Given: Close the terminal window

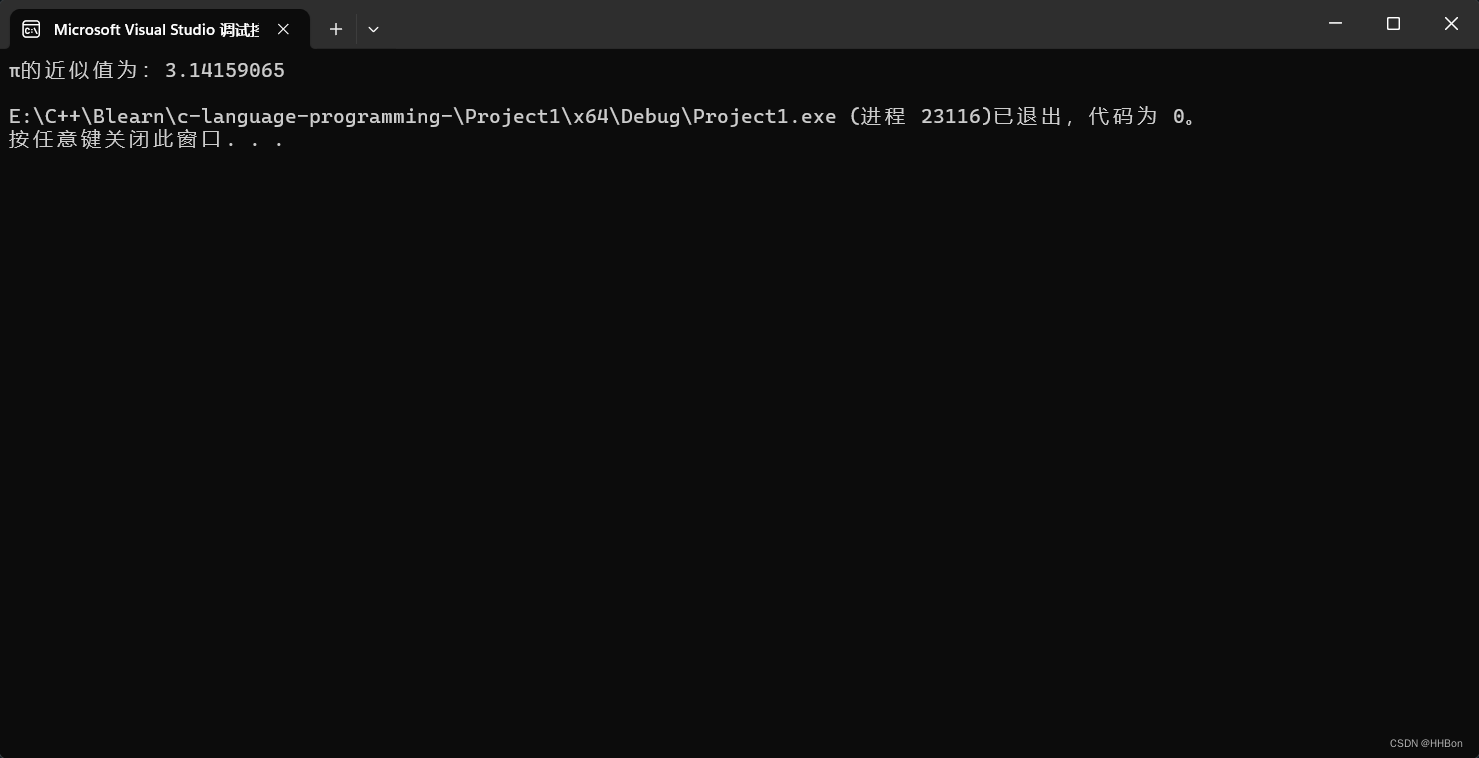Looking at the screenshot, I should coord(1451,23).
